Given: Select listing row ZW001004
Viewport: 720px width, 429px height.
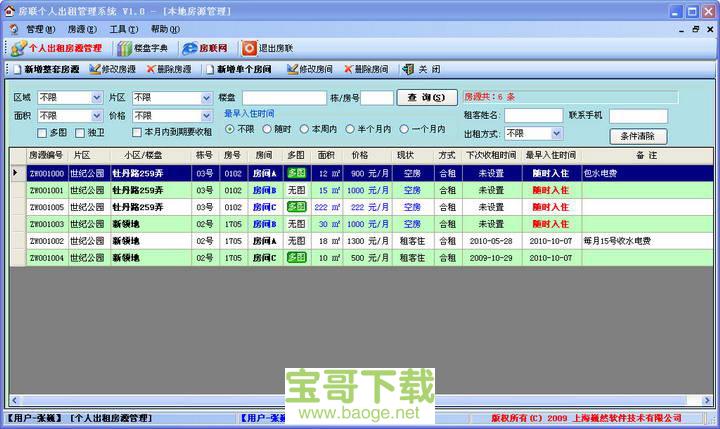Looking at the screenshot, I should pyautogui.click(x=361, y=258).
